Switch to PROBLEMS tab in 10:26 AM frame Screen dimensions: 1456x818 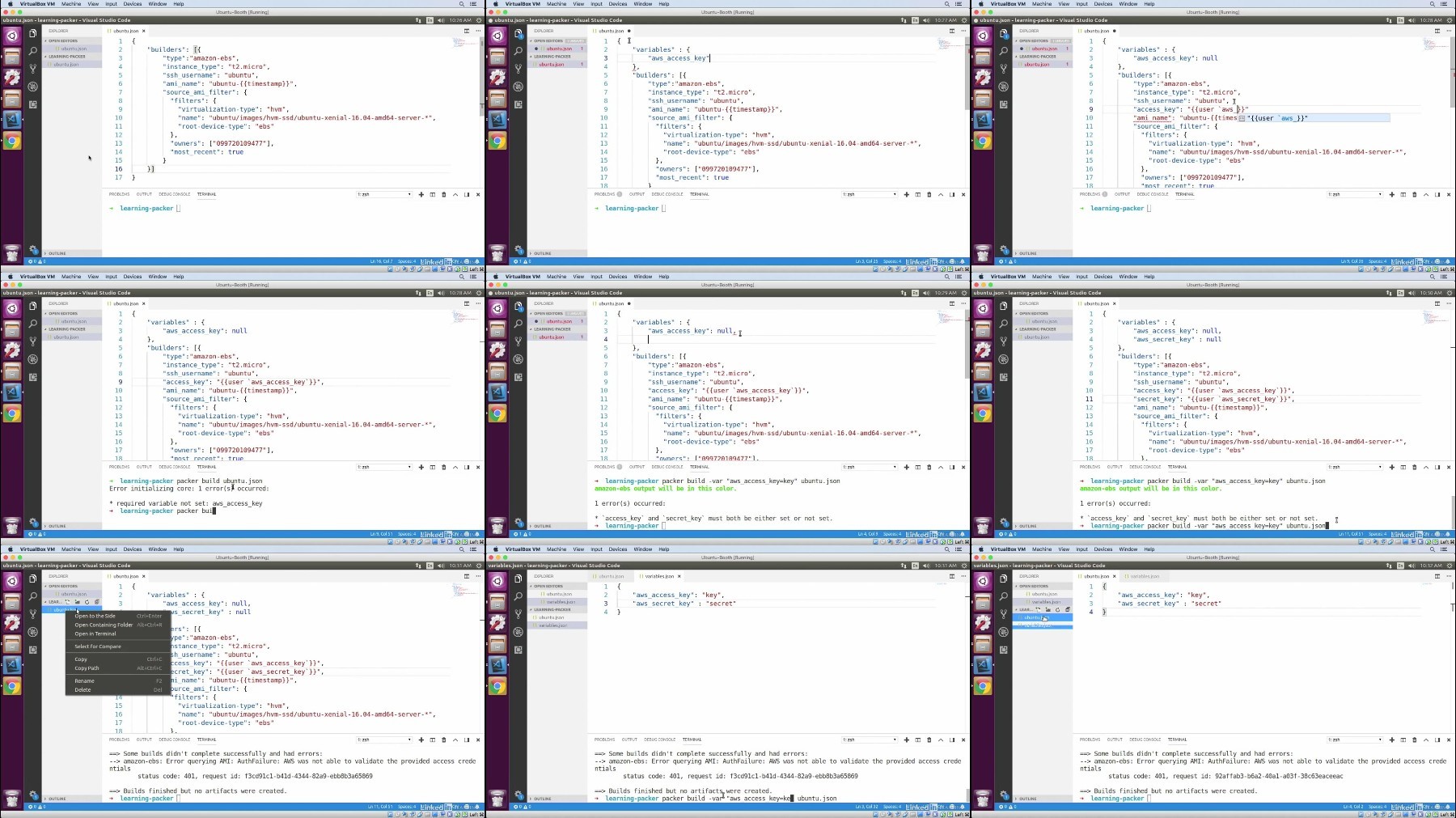pyautogui.click(x=119, y=194)
